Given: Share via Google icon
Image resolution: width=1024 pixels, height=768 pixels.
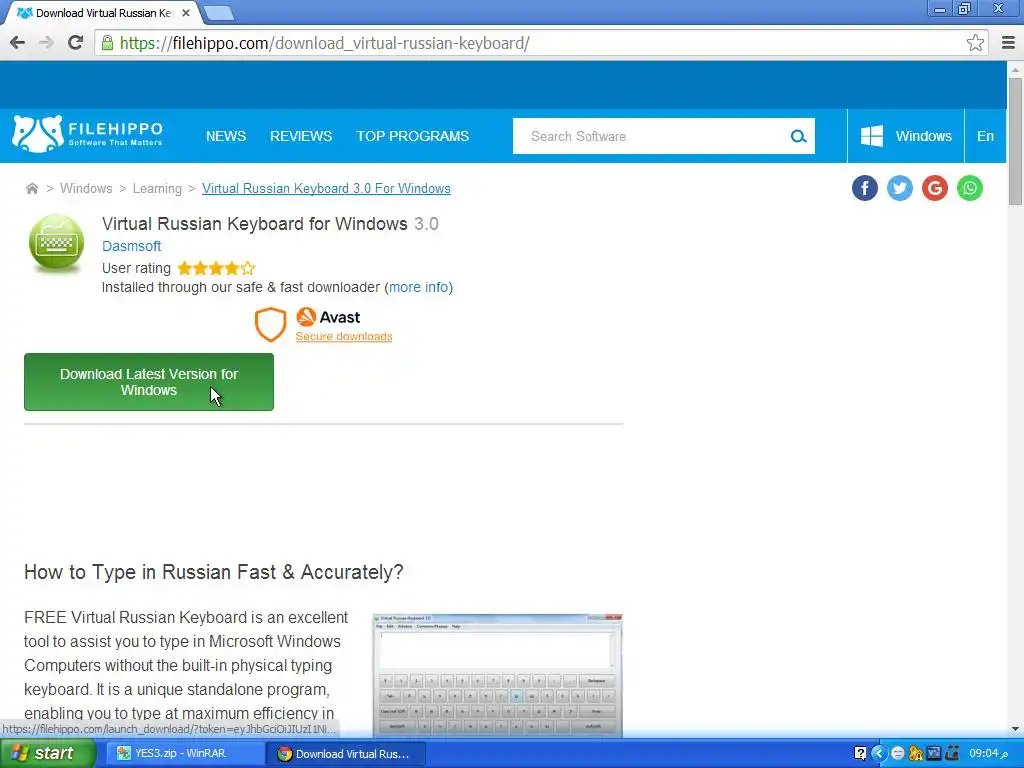Looking at the screenshot, I should coord(935,188).
